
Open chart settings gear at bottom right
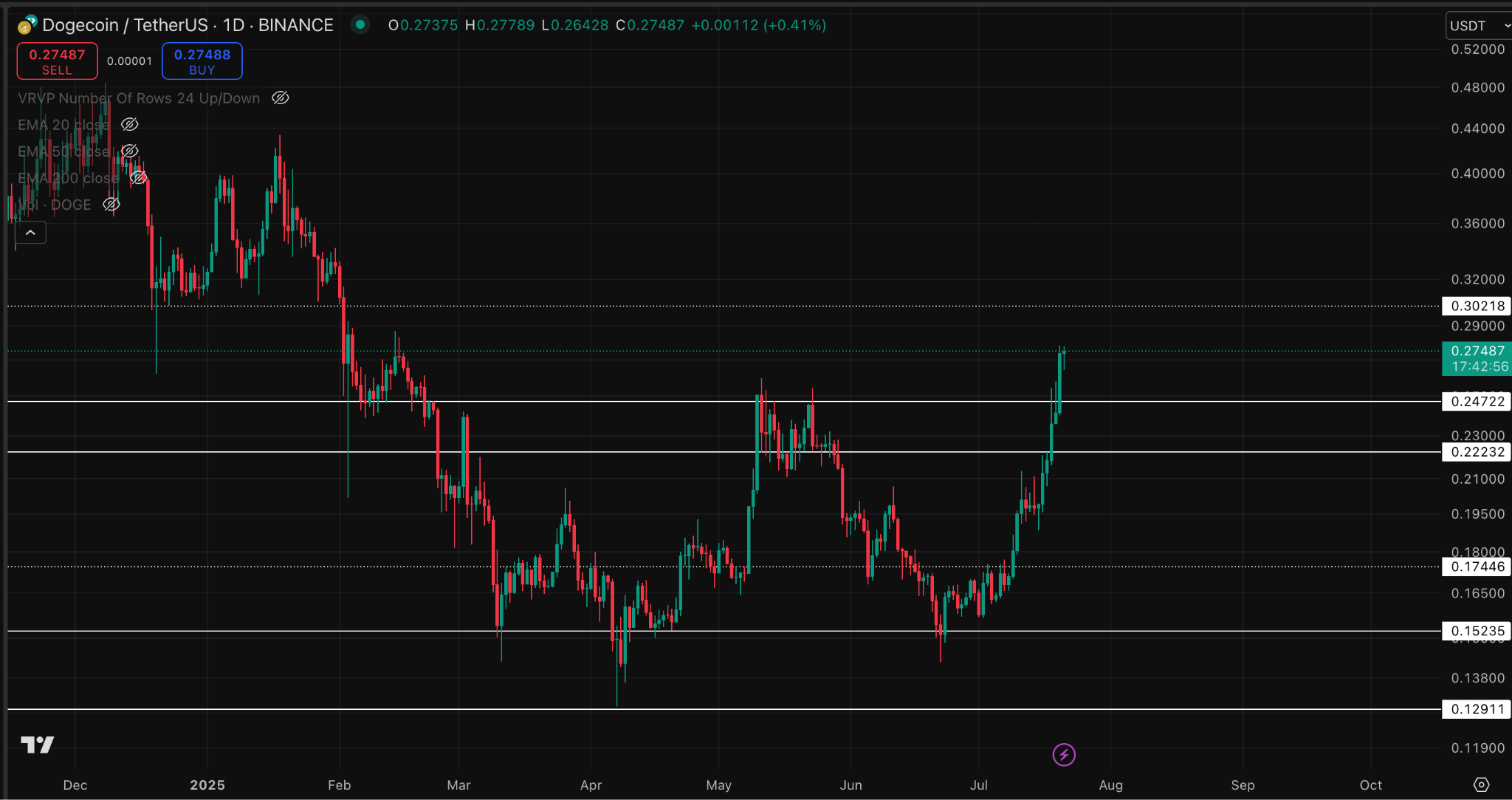coord(1481,784)
